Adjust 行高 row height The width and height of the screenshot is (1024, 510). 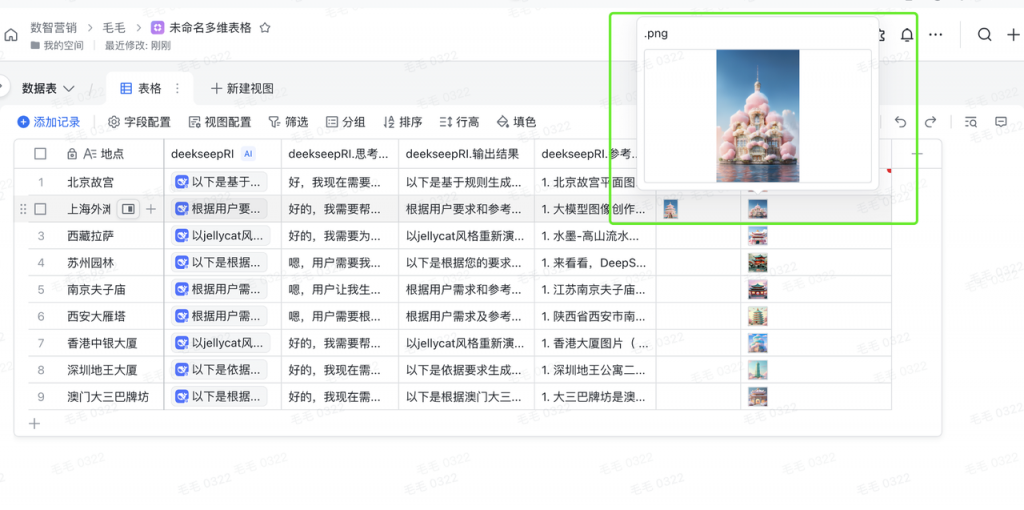[459, 121]
